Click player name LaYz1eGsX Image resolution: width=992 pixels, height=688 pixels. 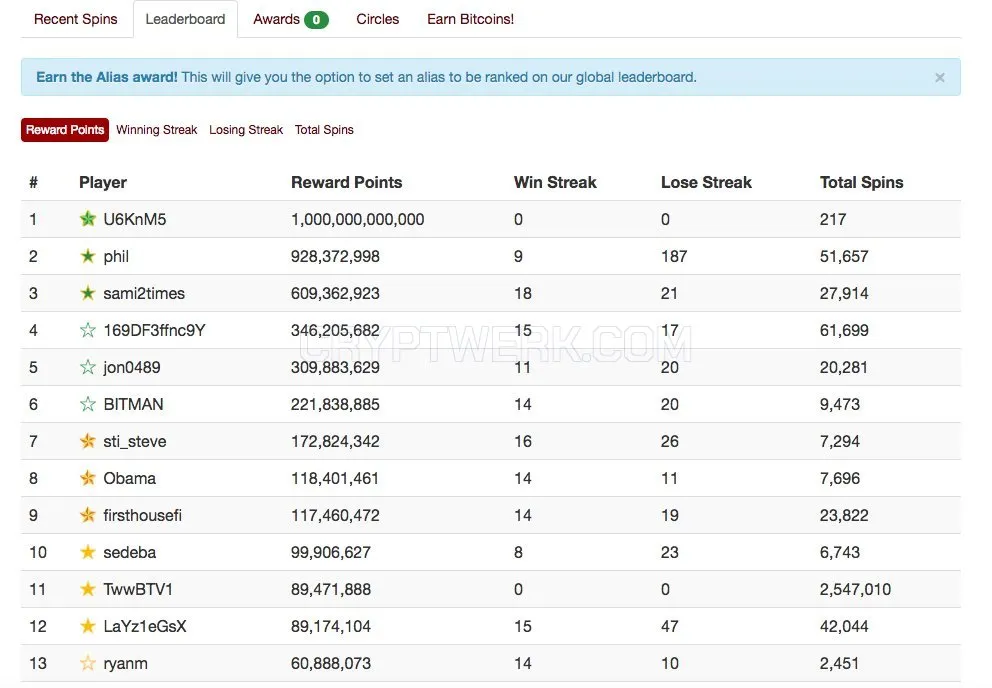(x=145, y=627)
